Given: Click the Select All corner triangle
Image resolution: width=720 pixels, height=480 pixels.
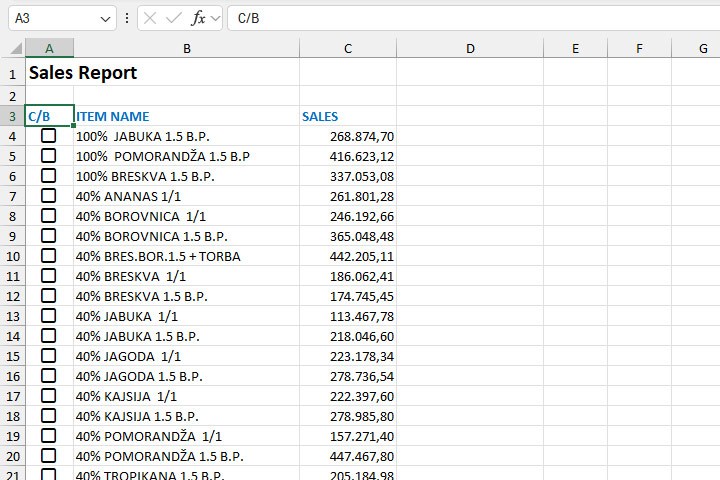Looking at the screenshot, I should 15,49.
